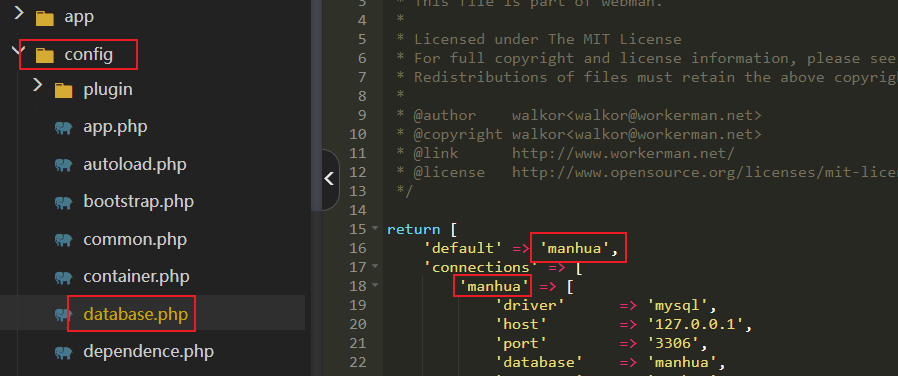The height and width of the screenshot is (376, 898).
Task: Click the PHP elephant icon beside database.php
Action: click(x=64, y=315)
